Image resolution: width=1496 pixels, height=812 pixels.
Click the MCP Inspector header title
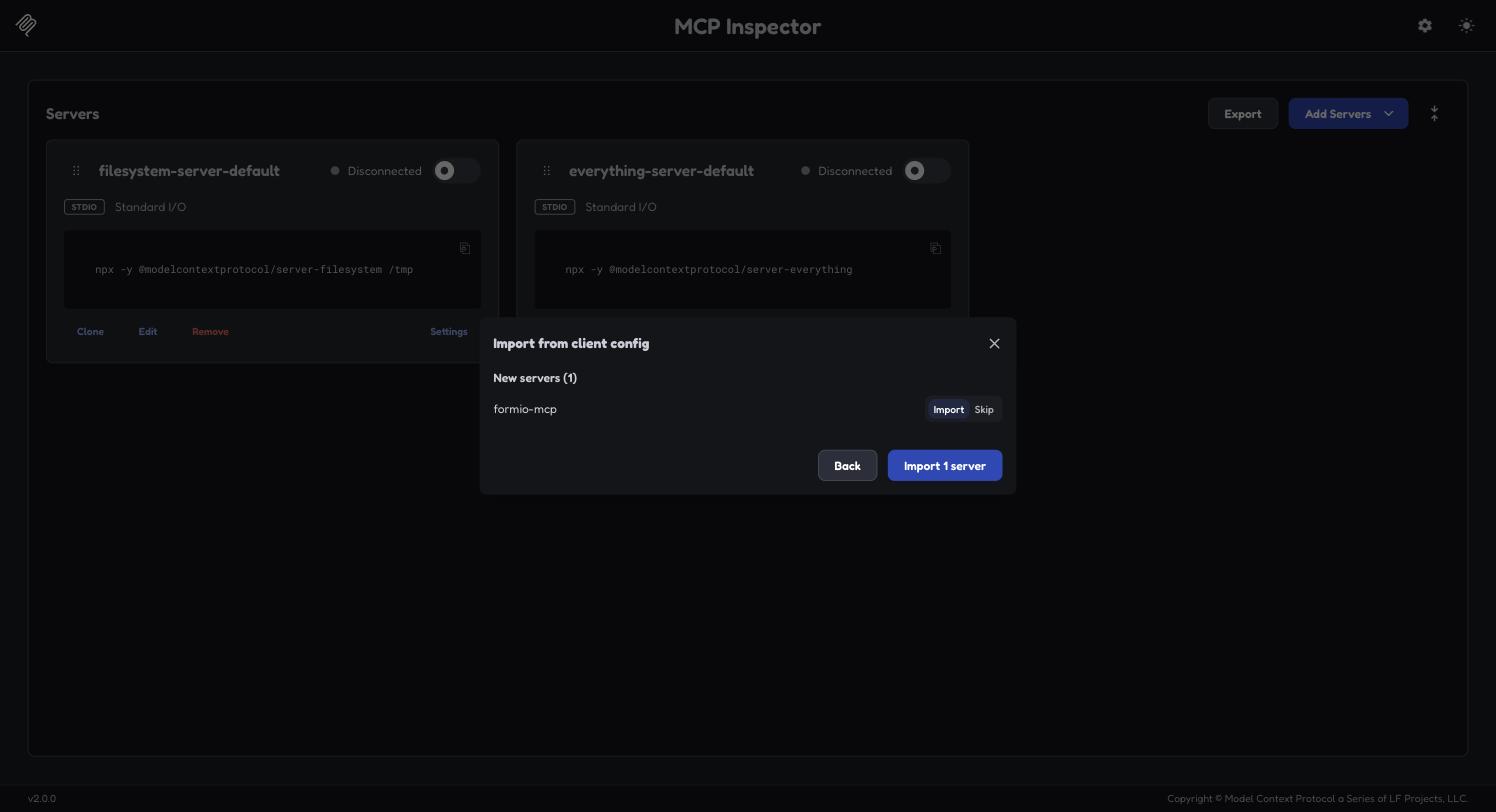click(748, 27)
